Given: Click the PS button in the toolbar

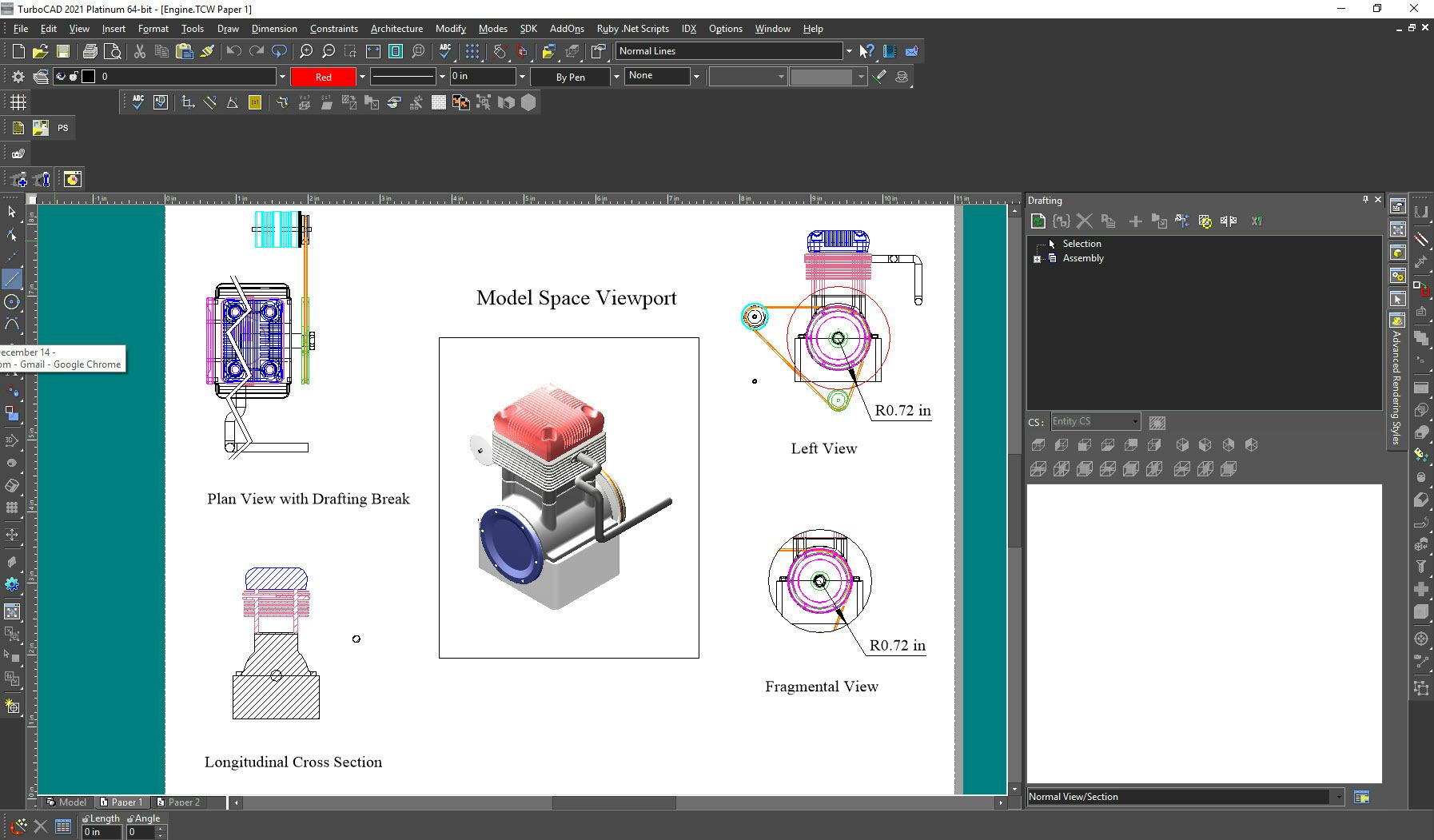Looking at the screenshot, I should point(62,128).
